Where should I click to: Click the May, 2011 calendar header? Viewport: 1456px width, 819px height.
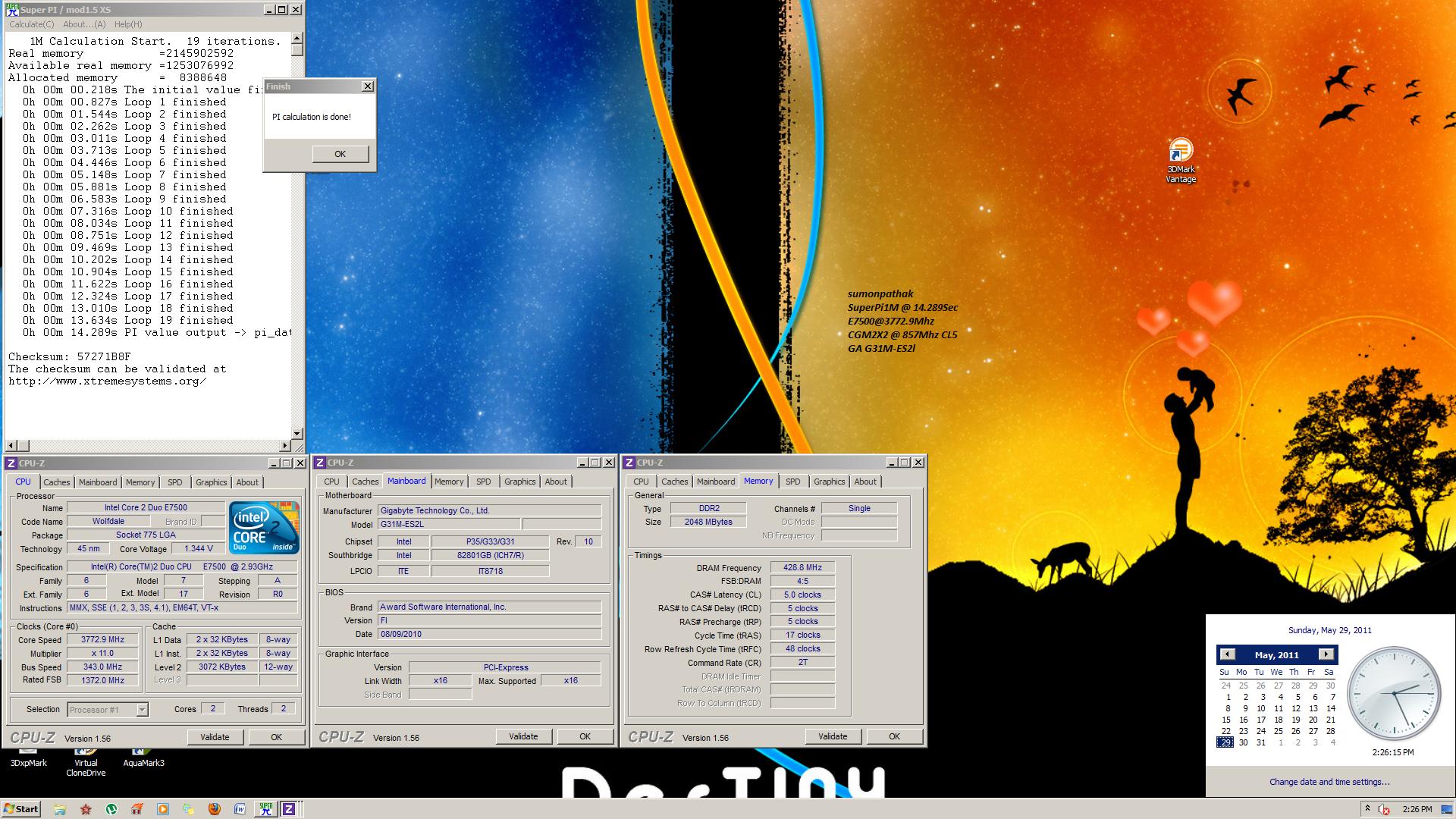tap(1276, 655)
